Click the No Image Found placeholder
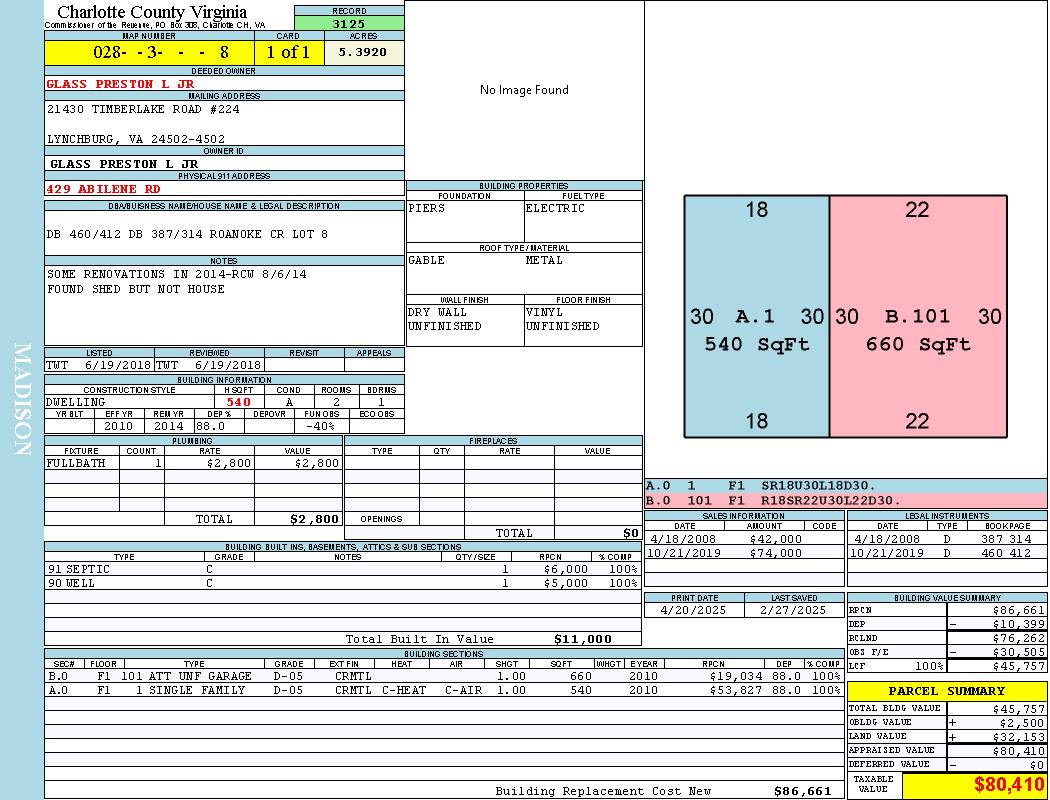Screen dimensions: 1050x800 [x=524, y=90]
